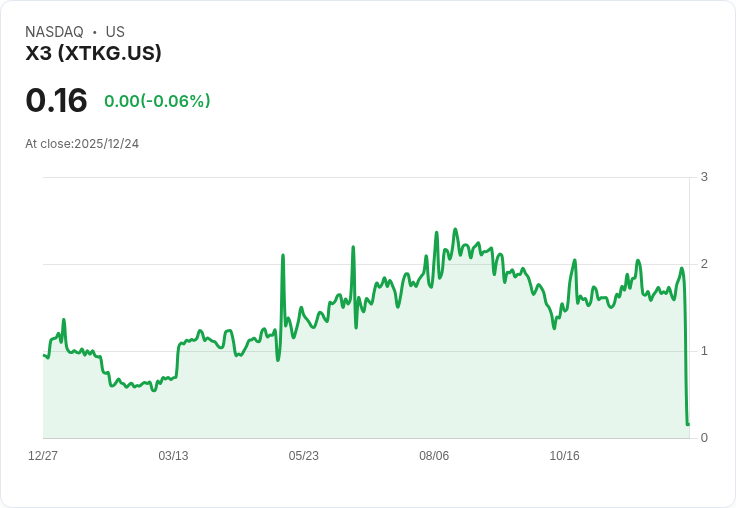Click the At close 2025/12/24 date text
Viewport: 736px width, 508px height.
coord(82,144)
